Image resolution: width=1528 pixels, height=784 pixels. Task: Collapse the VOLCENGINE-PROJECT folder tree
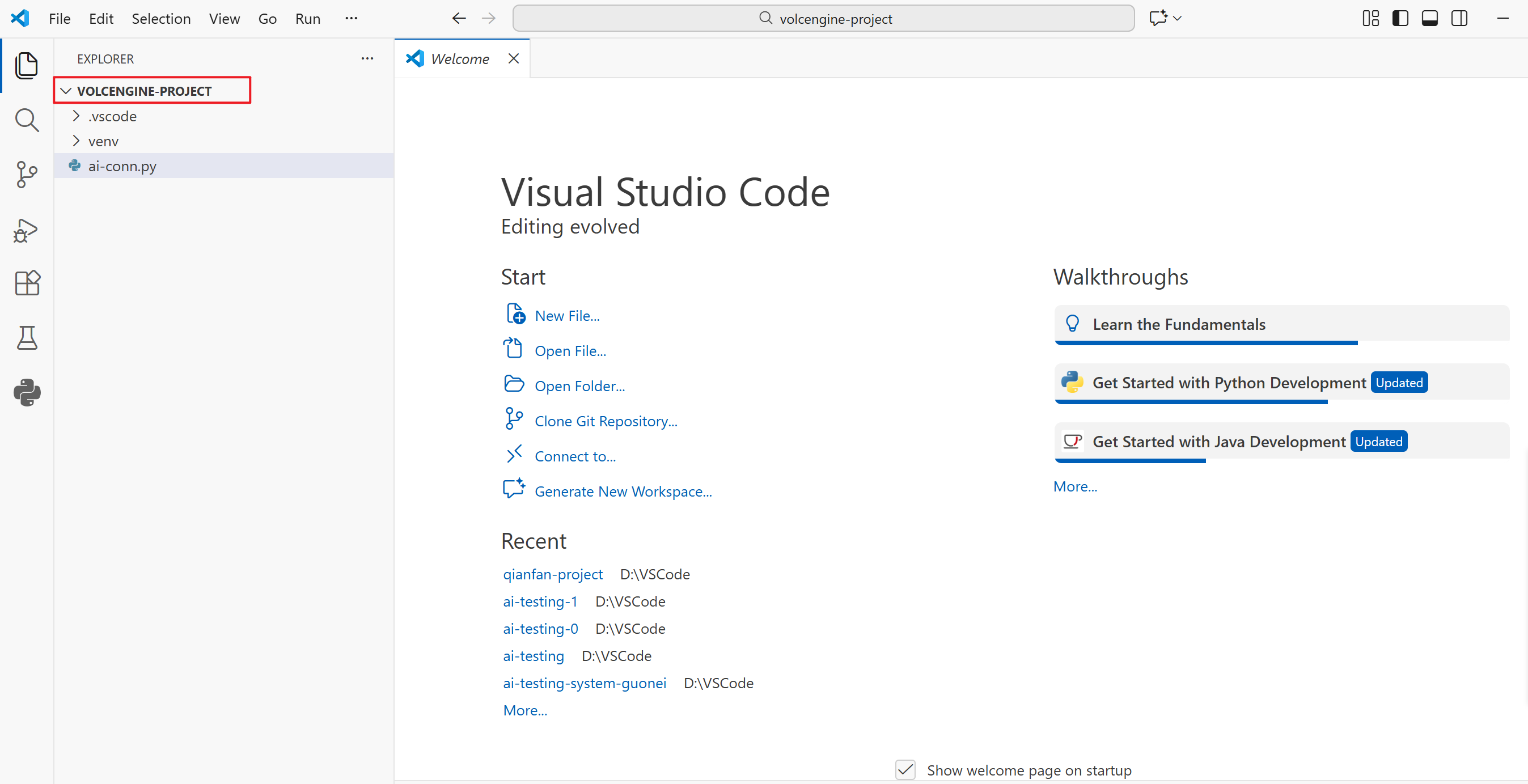[x=66, y=91]
